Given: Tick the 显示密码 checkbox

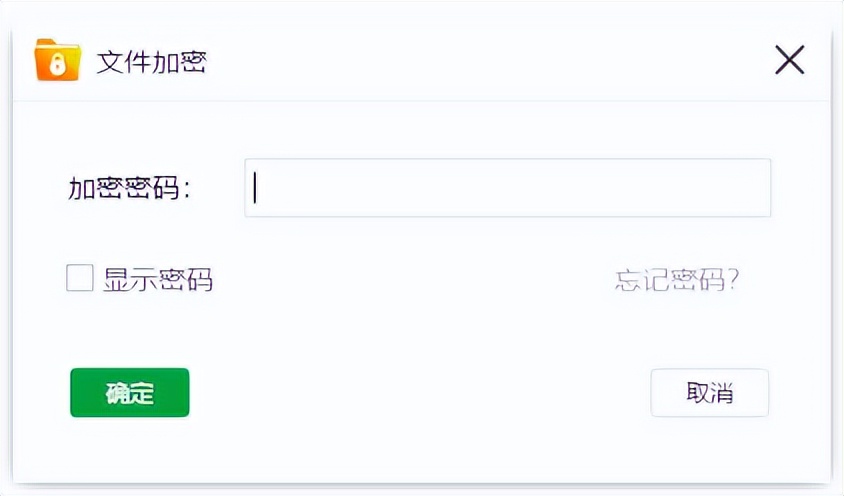Looking at the screenshot, I should [x=80, y=278].
